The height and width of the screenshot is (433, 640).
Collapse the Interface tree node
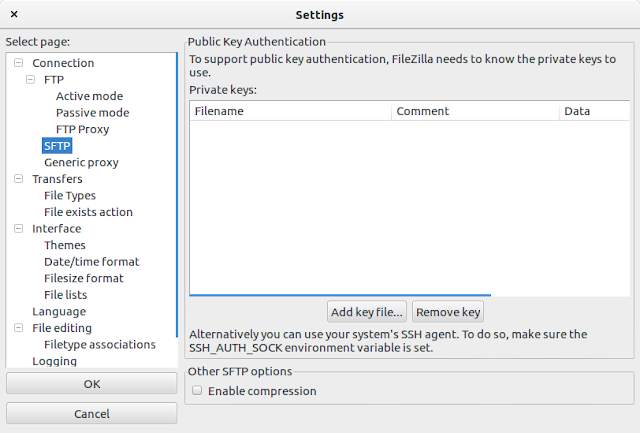[18, 229]
